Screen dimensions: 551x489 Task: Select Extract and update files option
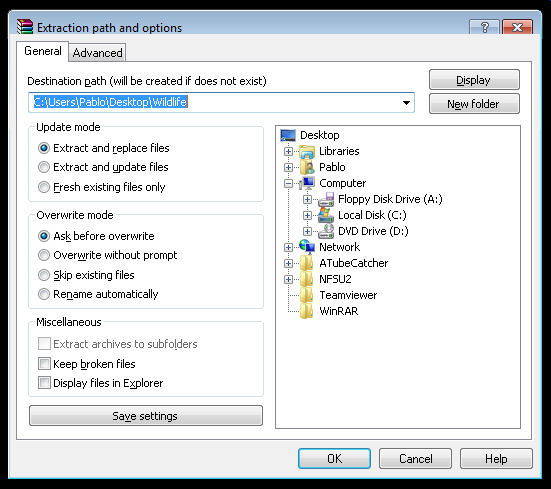tap(44, 167)
